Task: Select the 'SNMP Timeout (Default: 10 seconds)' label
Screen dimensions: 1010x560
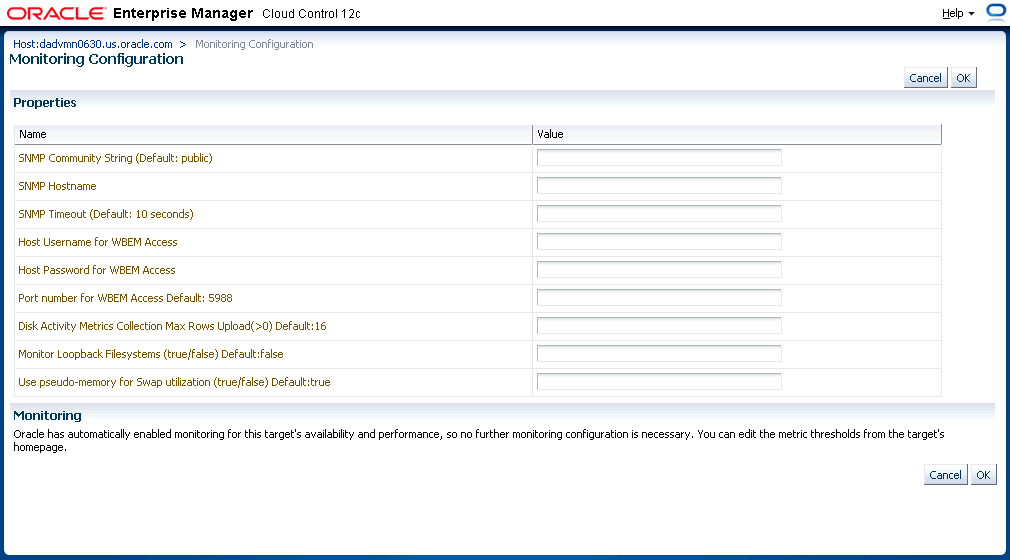Action: (x=106, y=214)
